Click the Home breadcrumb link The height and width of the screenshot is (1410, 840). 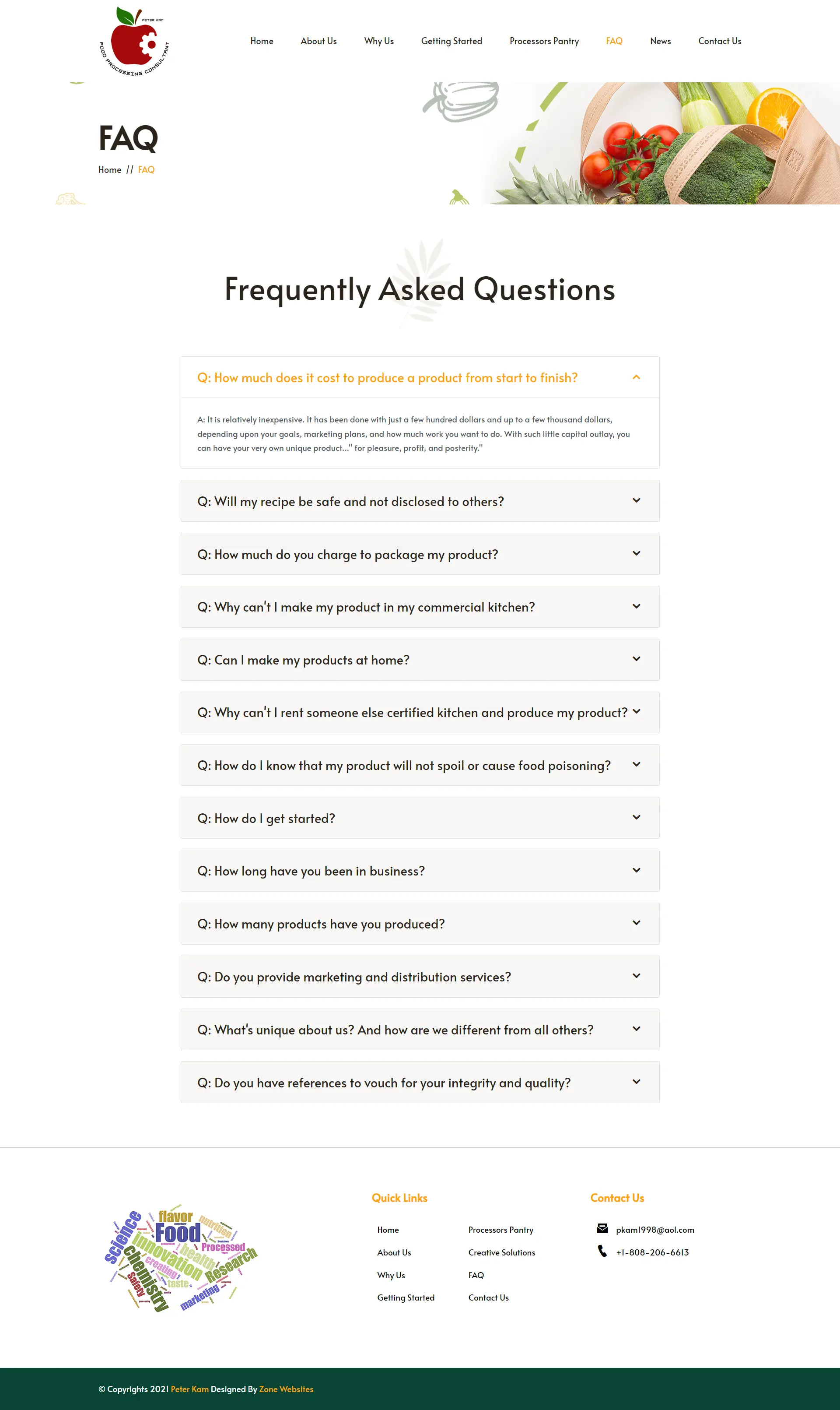110,170
